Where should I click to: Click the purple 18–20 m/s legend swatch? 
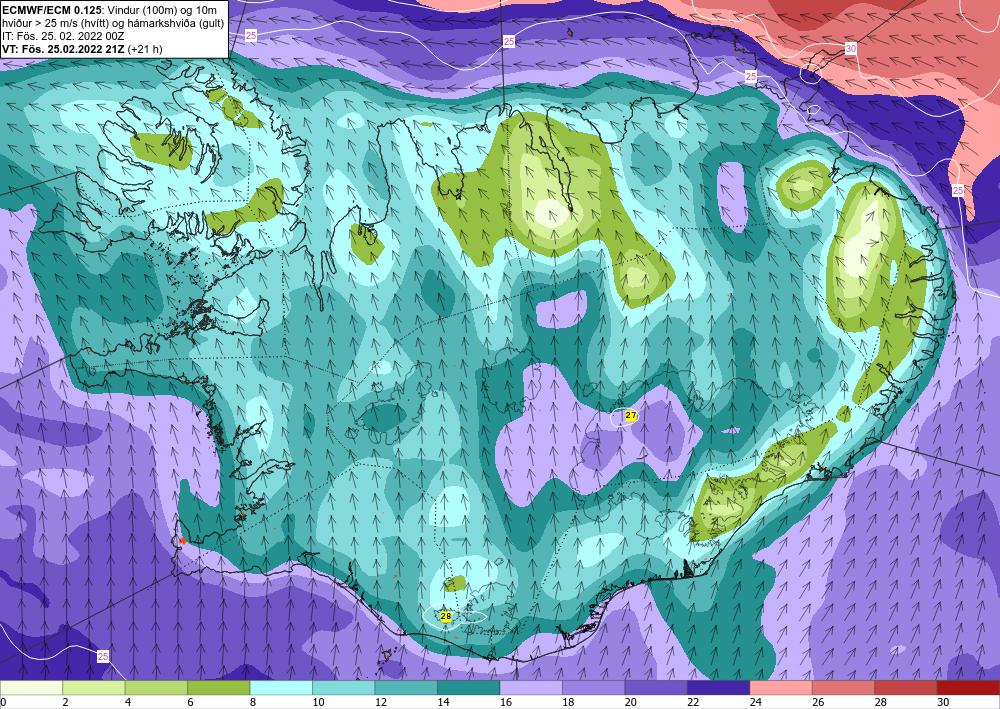point(594,688)
